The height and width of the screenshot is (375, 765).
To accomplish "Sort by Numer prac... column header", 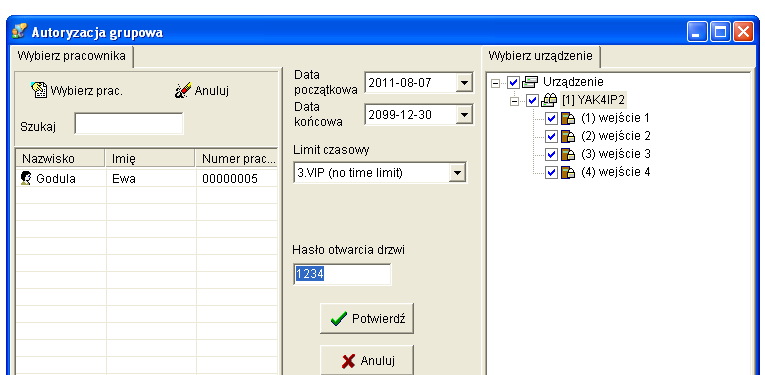I will coord(237,158).
